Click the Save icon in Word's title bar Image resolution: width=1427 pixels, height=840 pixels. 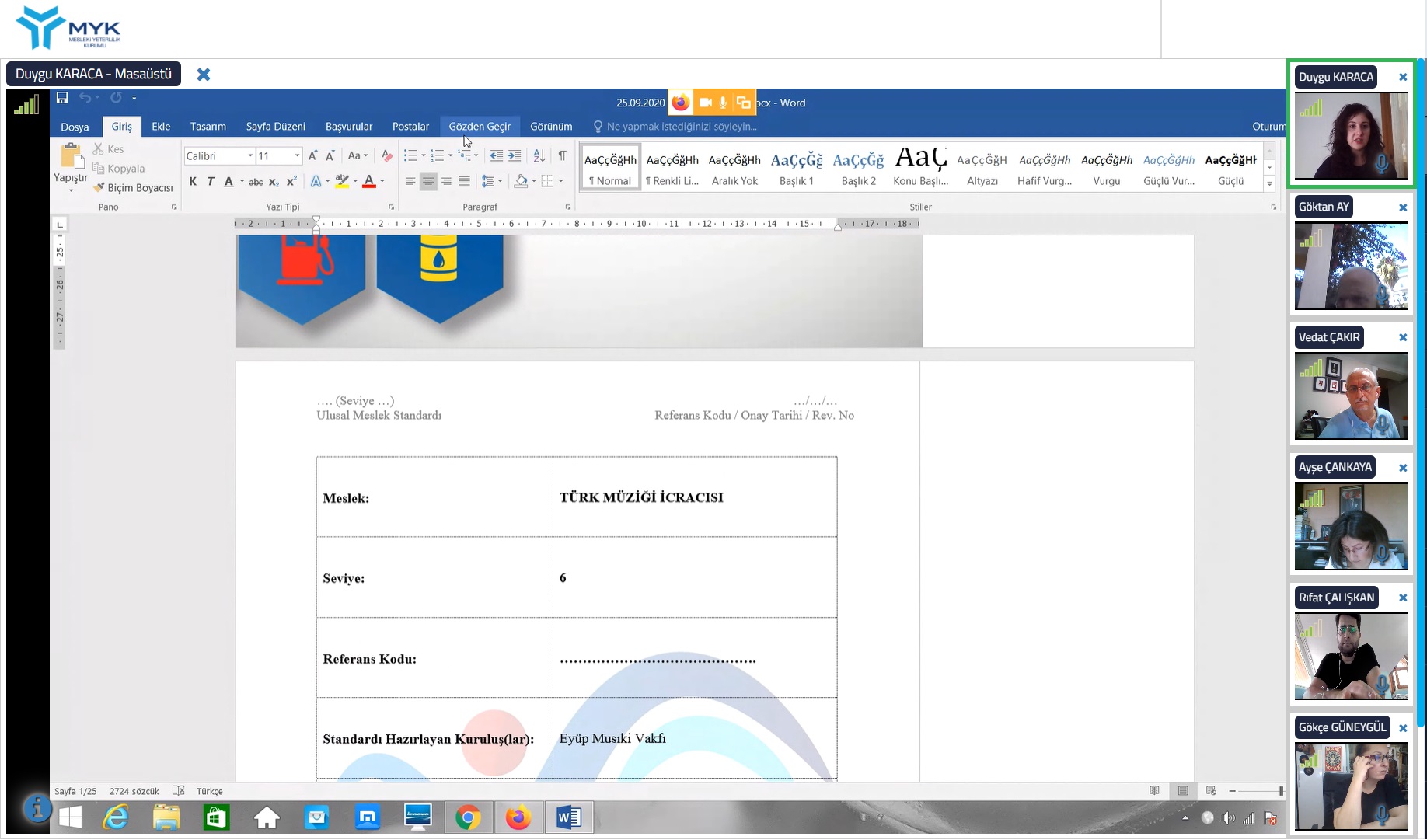click(x=62, y=98)
